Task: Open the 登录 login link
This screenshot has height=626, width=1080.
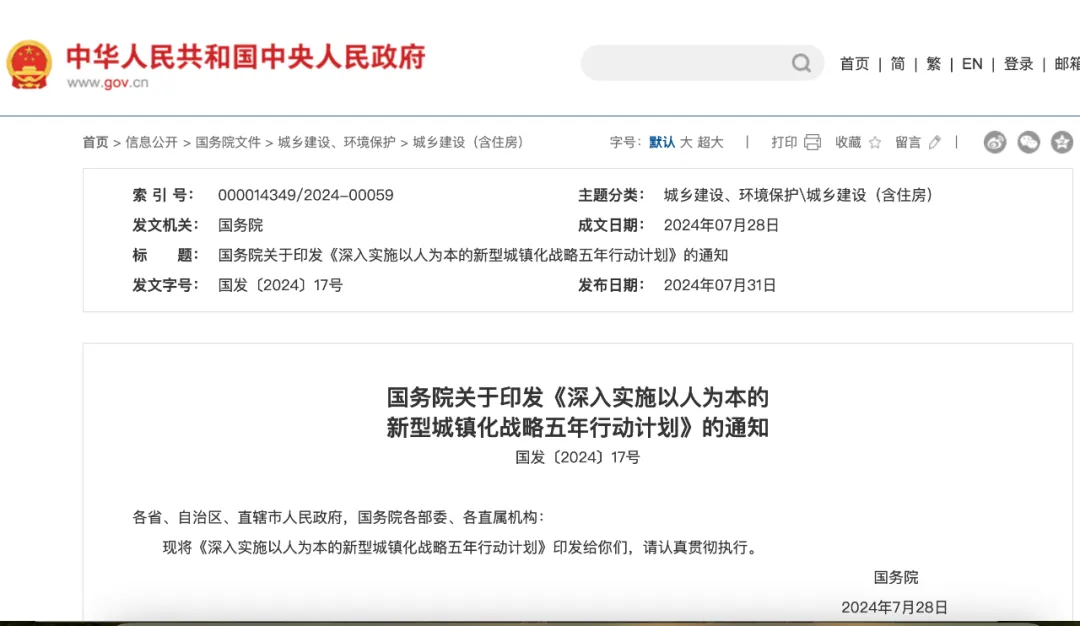Action: [x=1018, y=64]
